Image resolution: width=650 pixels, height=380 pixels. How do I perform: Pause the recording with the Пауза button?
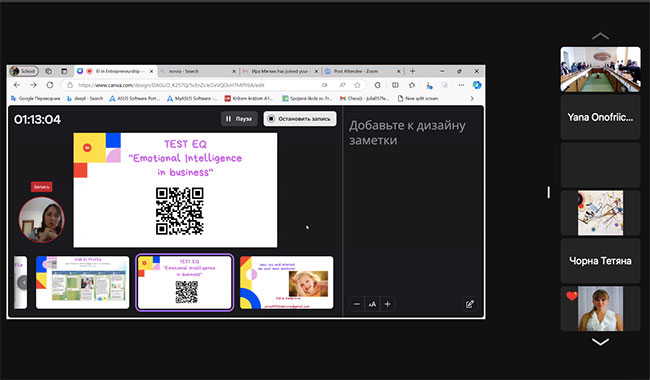(239, 119)
